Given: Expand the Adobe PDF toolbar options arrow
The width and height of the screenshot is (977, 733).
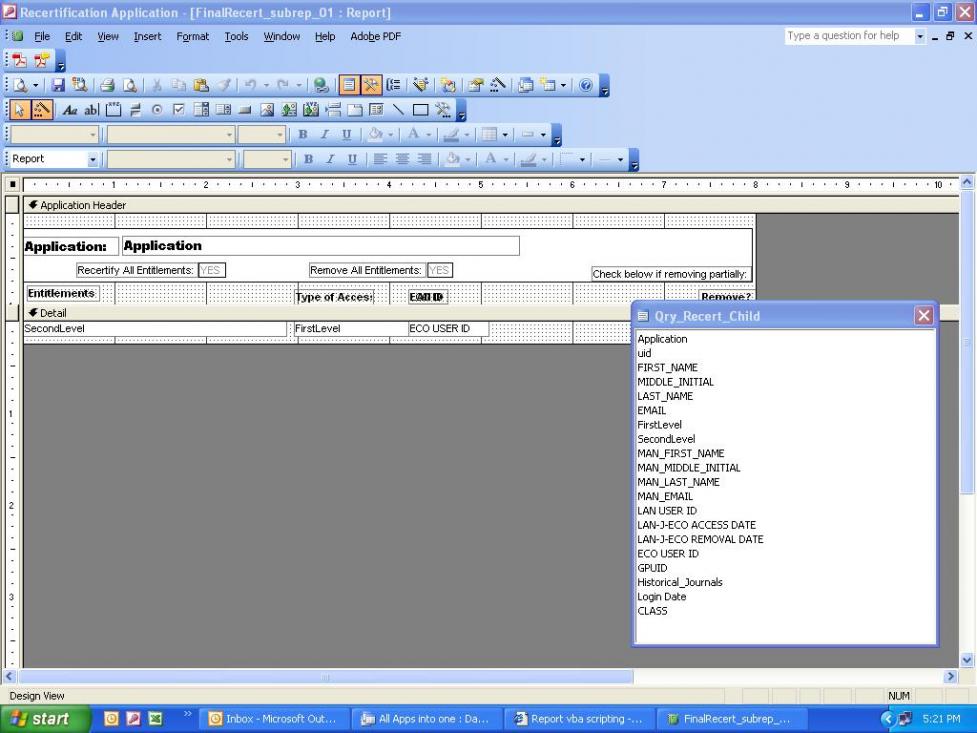Looking at the screenshot, I should (60, 61).
